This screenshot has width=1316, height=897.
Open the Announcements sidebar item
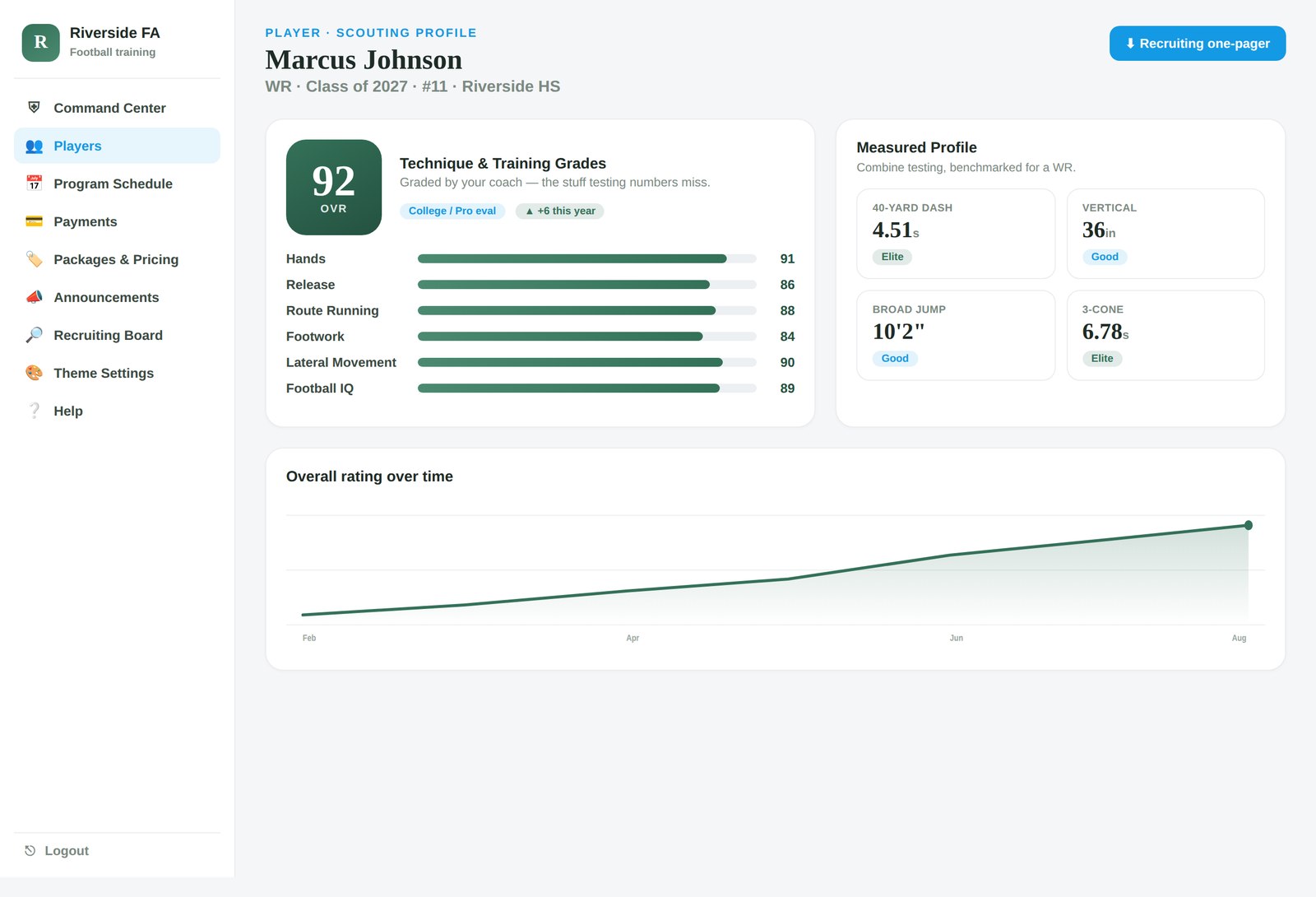[117, 297]
